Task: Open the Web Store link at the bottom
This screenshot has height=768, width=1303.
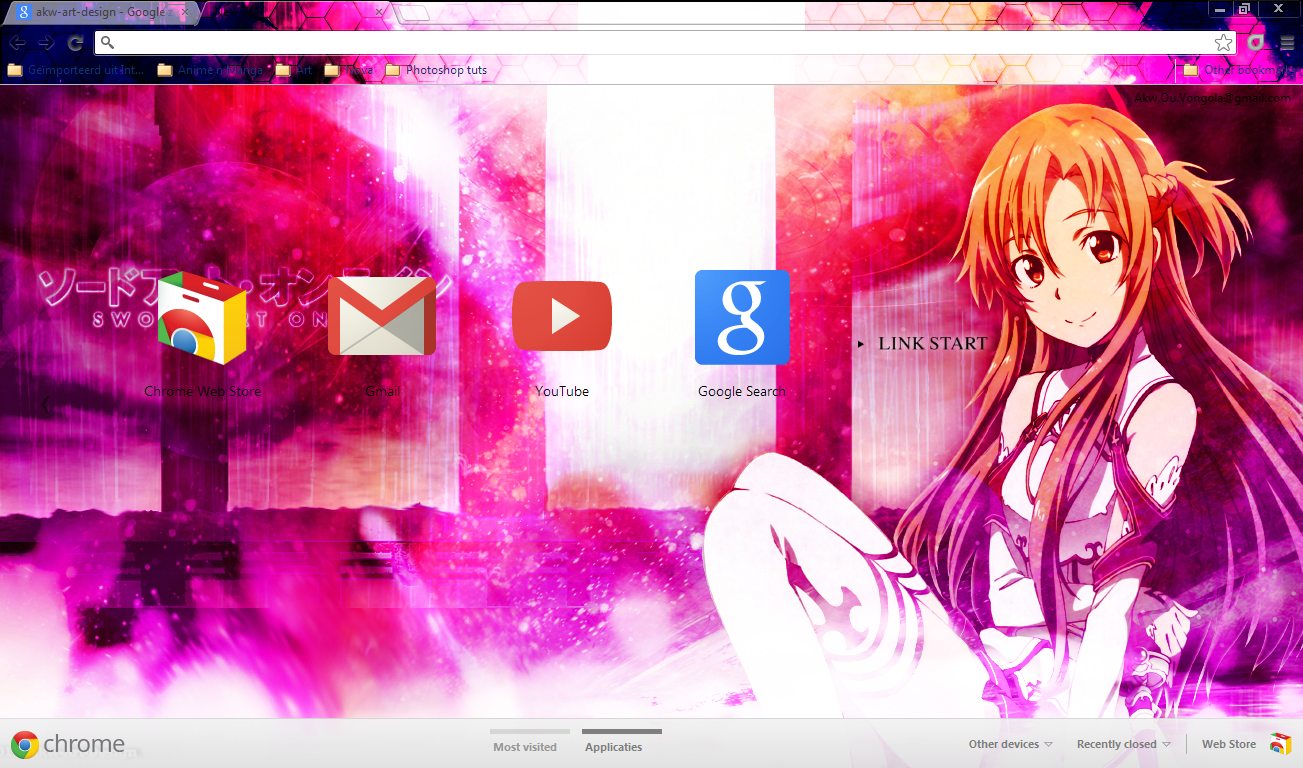Action: (1228, 744)
